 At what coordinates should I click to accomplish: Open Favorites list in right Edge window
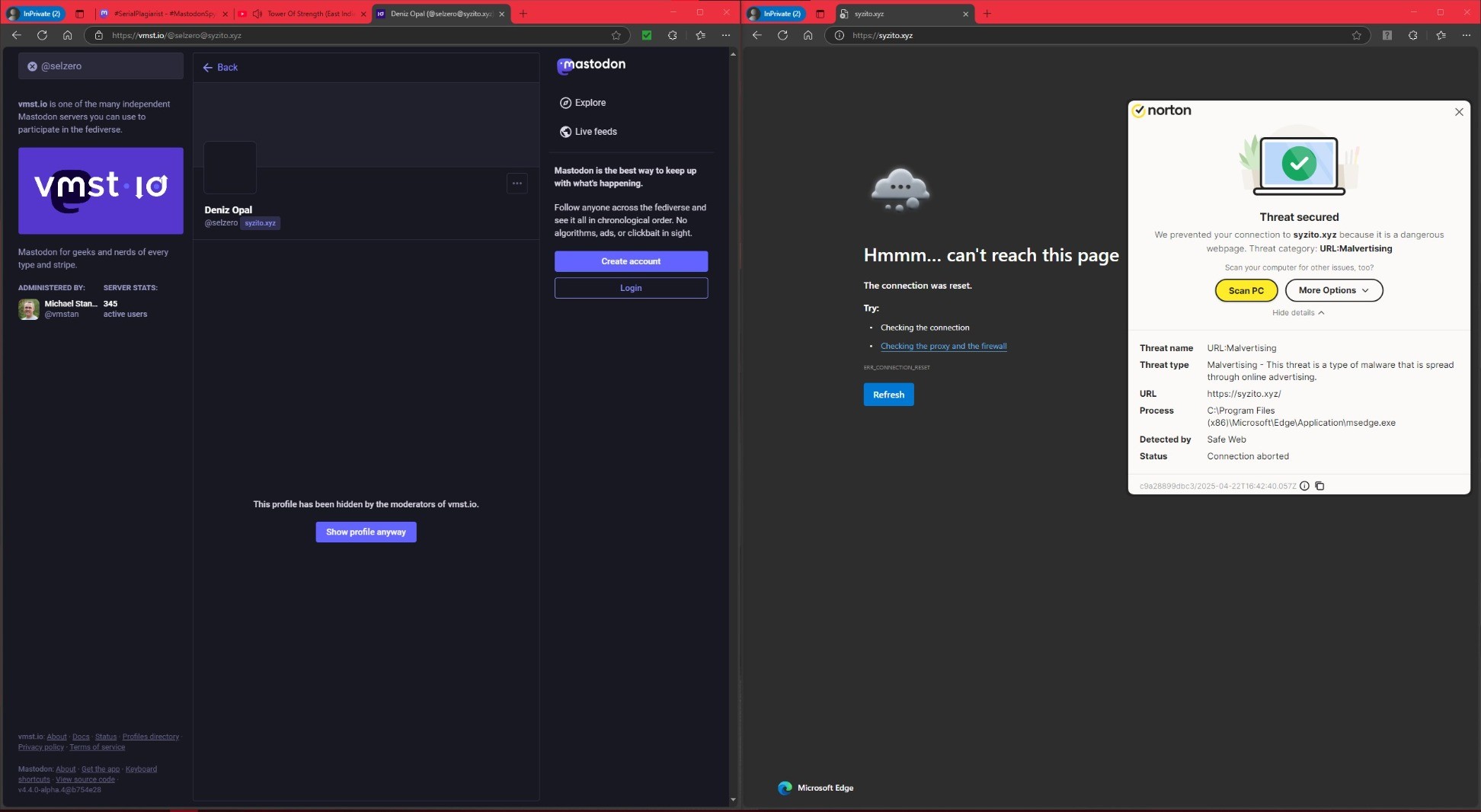1441,35
